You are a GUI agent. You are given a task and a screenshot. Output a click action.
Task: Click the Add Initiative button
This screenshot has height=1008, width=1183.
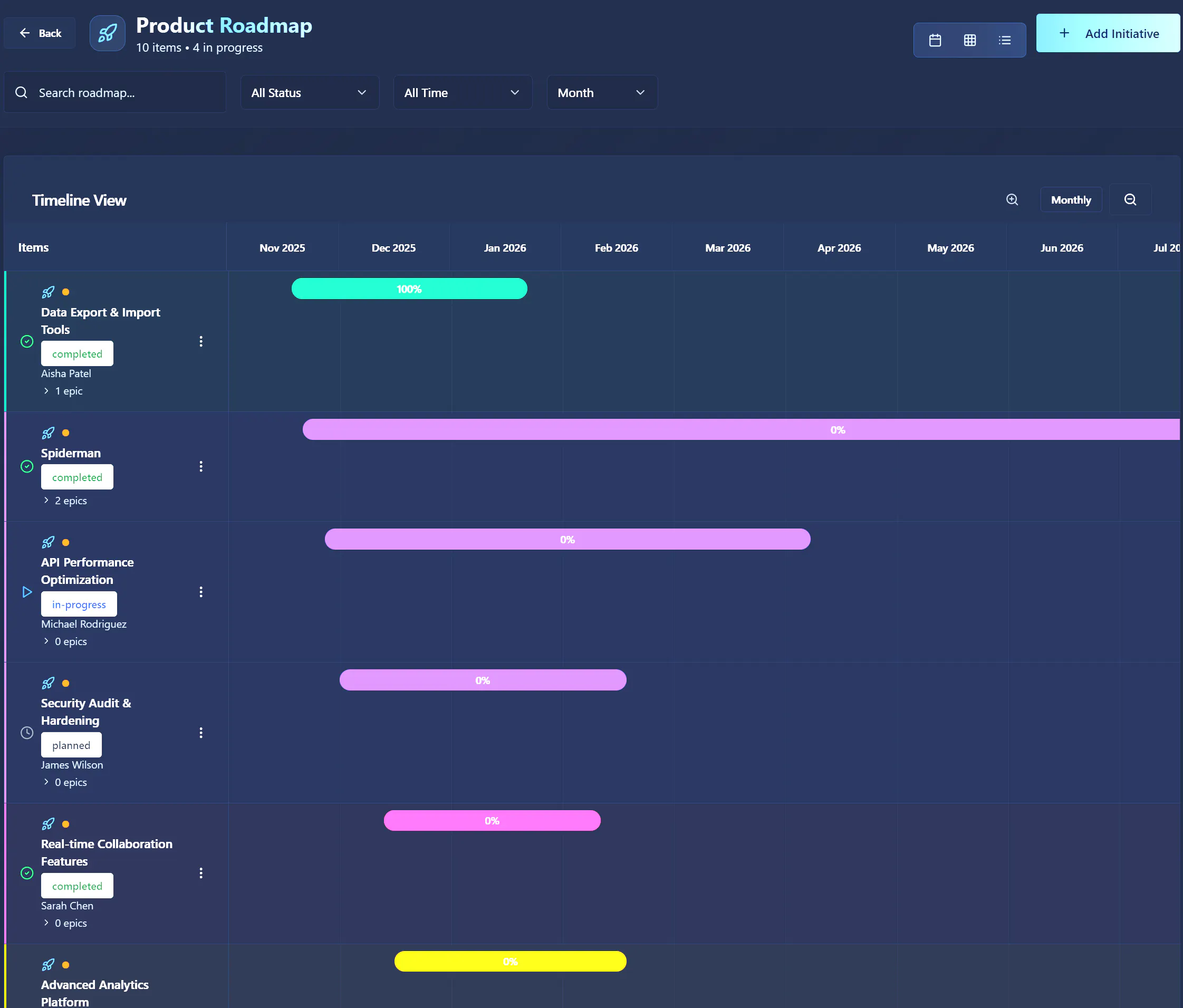point(1108,33)
